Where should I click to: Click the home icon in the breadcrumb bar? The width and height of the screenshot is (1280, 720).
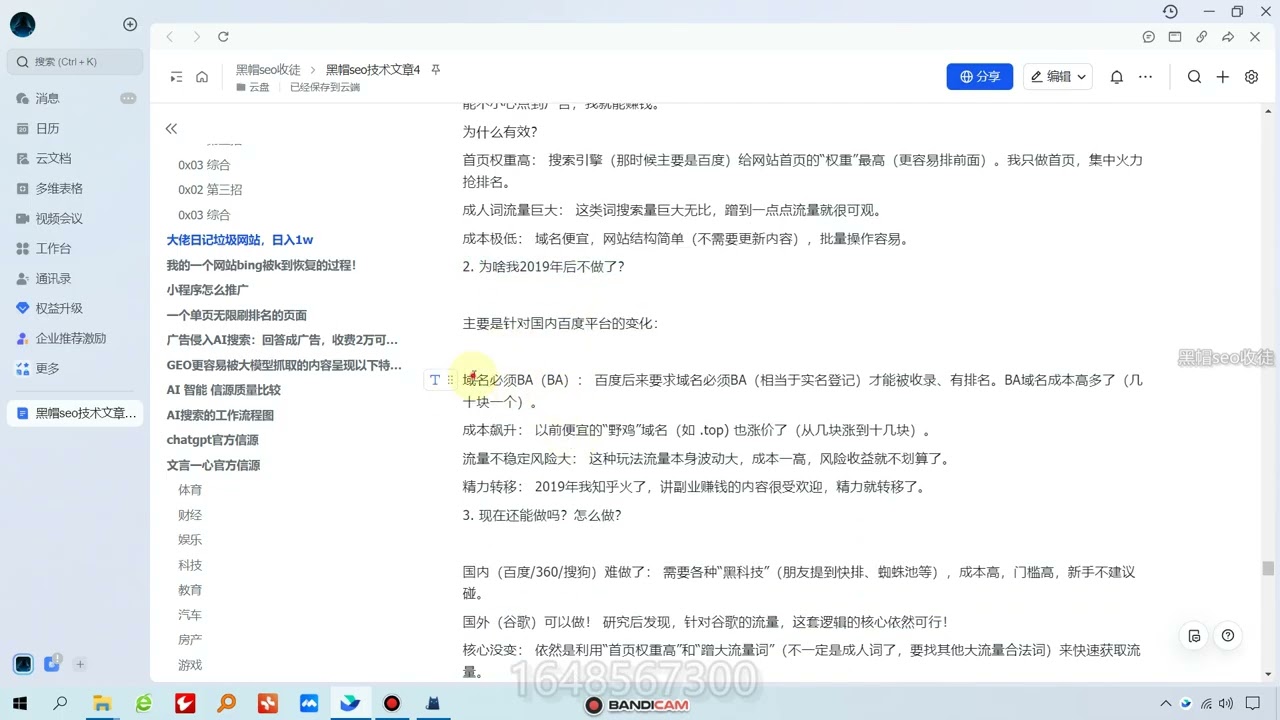[x=202, y=77]
